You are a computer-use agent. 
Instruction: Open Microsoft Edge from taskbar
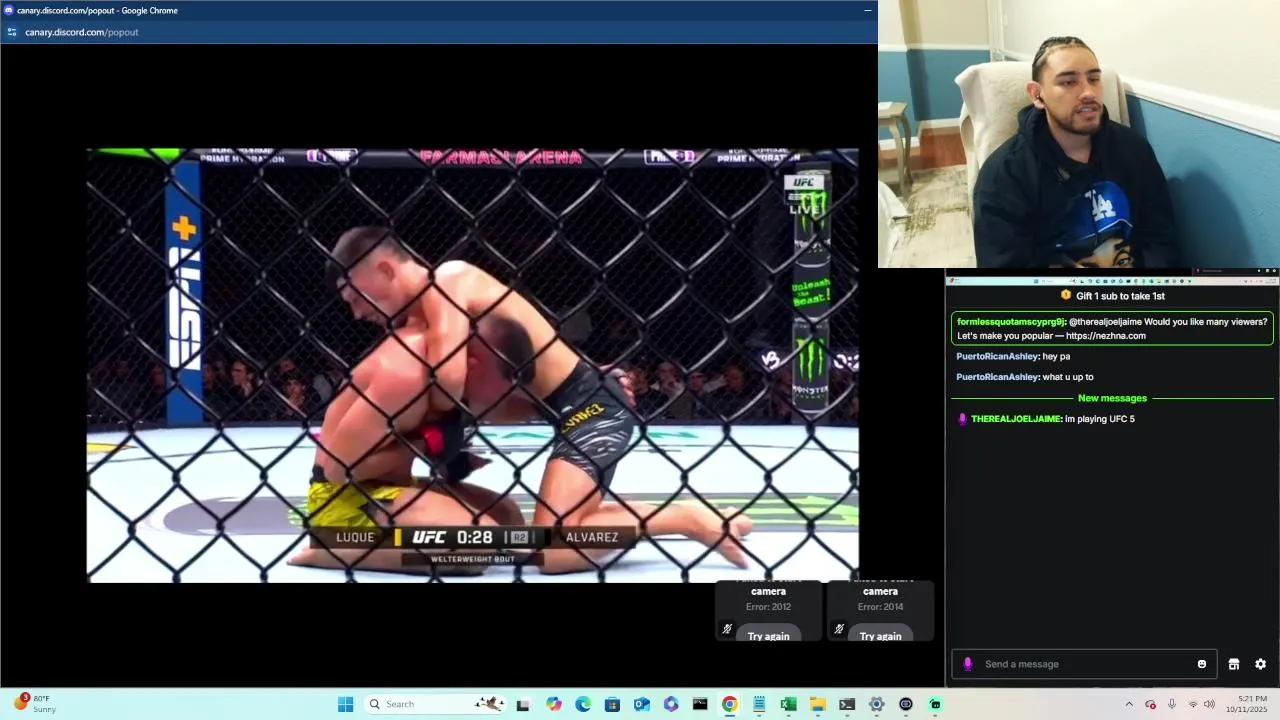click(x=583, y=704)
